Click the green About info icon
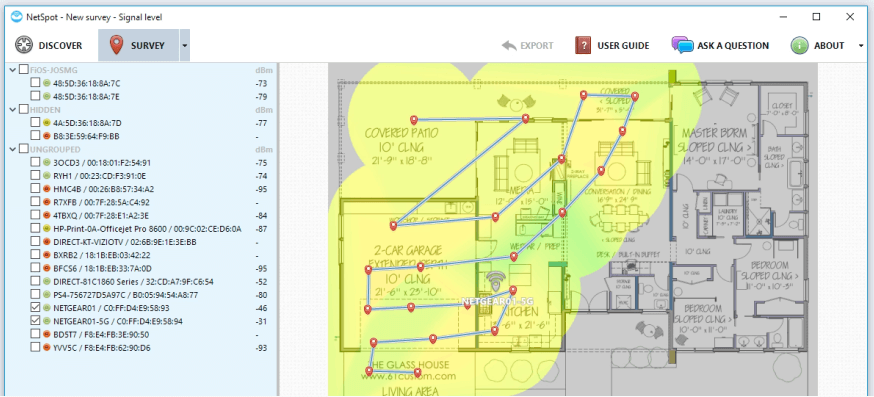The height and width of the screenshot is (397, 874). click(x=799, y=46)
